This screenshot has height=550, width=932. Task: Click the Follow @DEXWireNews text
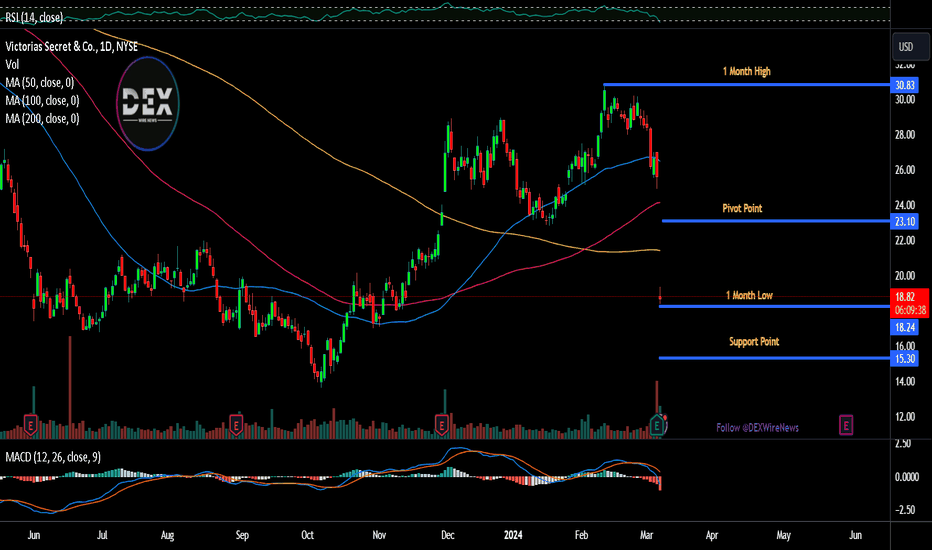coord(757,428)
